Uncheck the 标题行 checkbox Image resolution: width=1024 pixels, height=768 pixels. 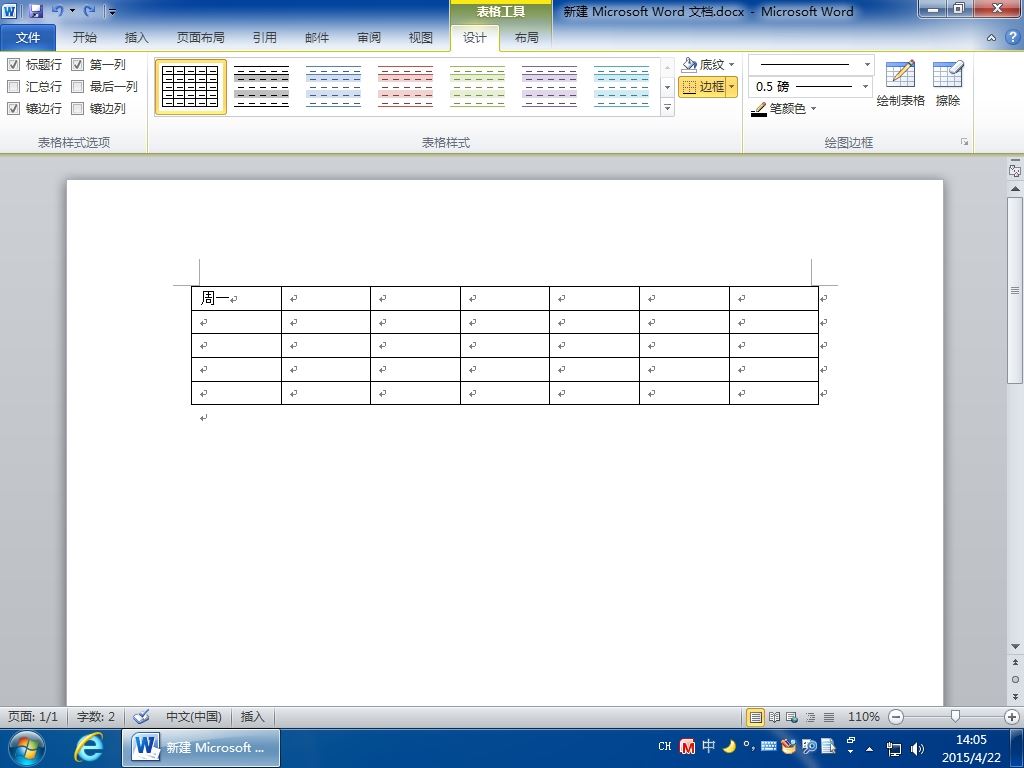click(13, 64)
